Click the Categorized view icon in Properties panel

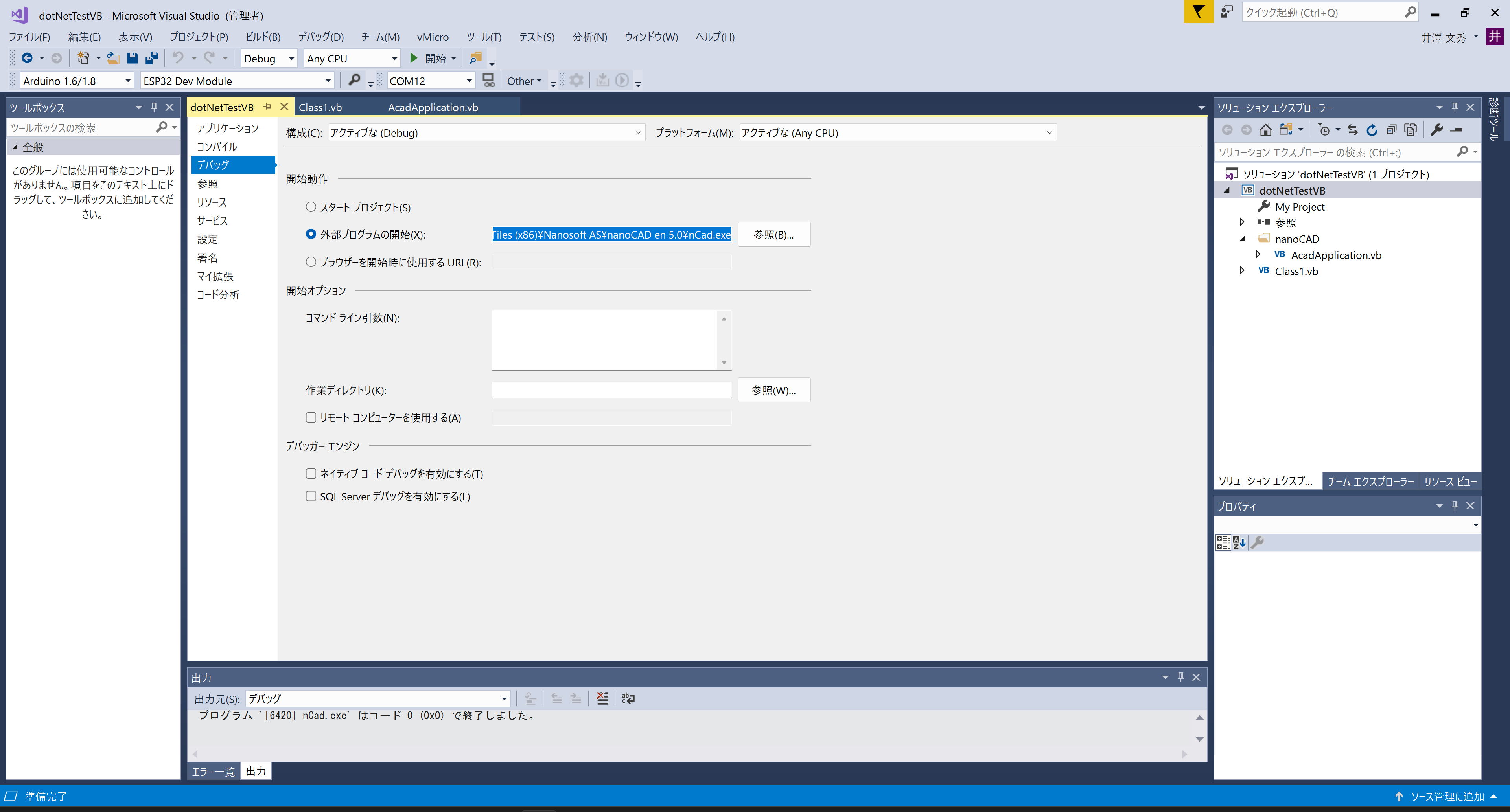pos(1223,542)
